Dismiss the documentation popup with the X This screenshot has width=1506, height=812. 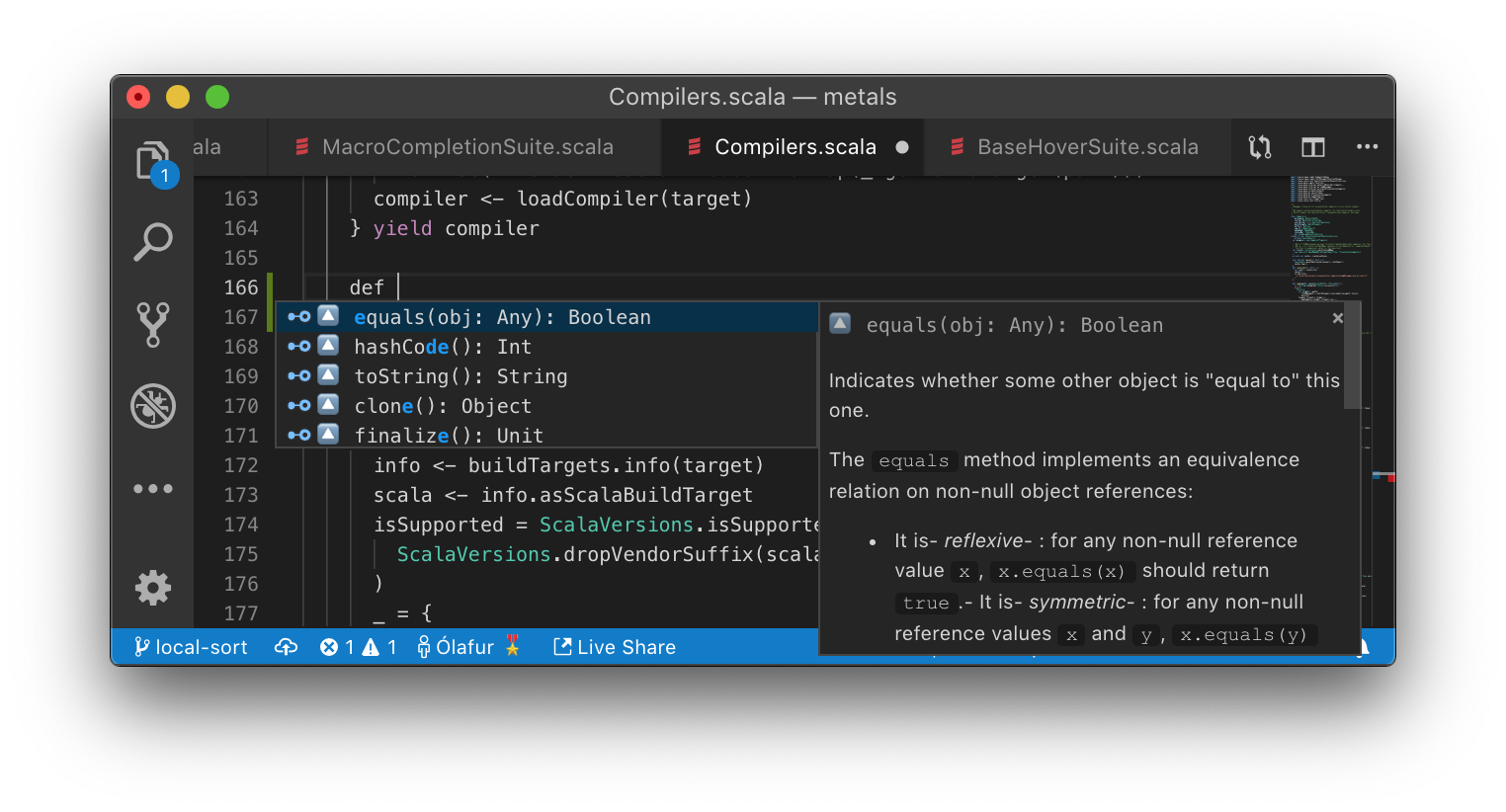point(1337,318)
